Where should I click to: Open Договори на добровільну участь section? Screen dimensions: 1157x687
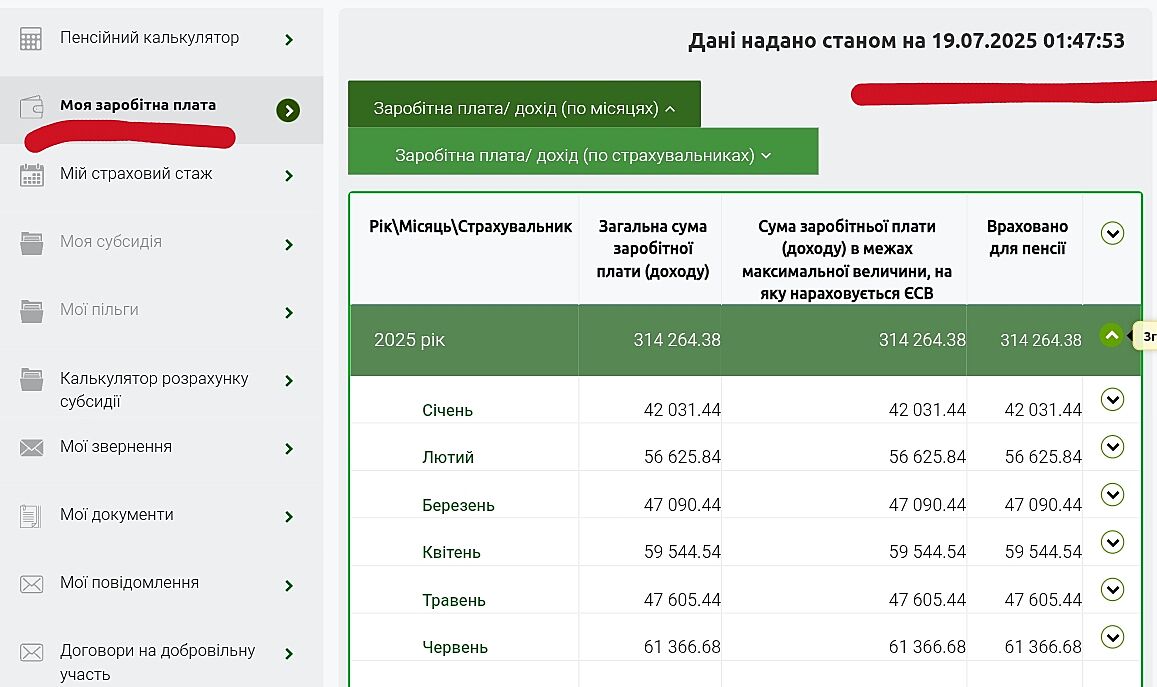[157, 662]
